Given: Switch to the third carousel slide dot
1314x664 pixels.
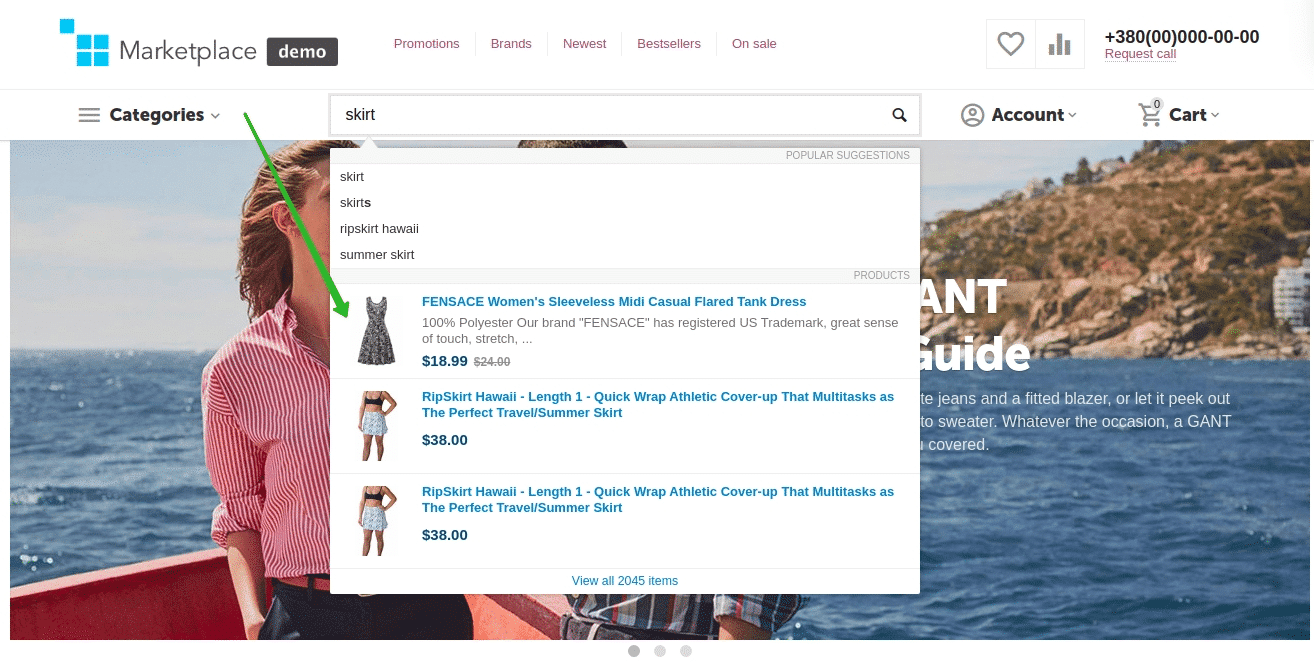Looking at the screenshot, I should [686, 651].
